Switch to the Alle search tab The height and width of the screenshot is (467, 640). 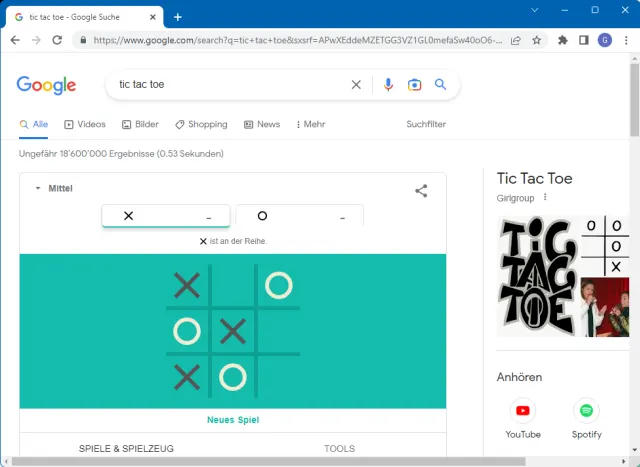click(34, 124)
